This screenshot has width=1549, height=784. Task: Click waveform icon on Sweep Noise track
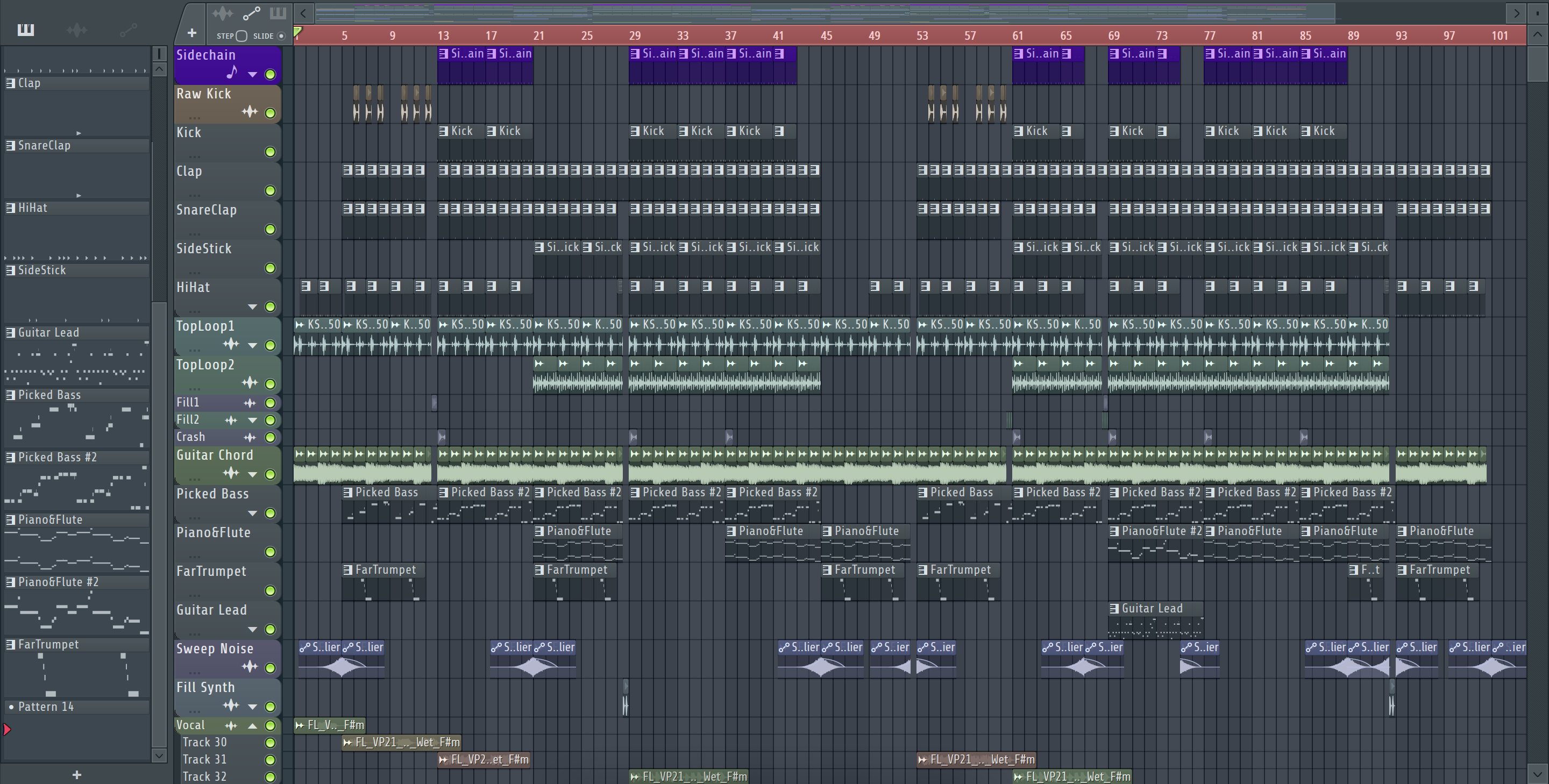[x=250, y=667]
